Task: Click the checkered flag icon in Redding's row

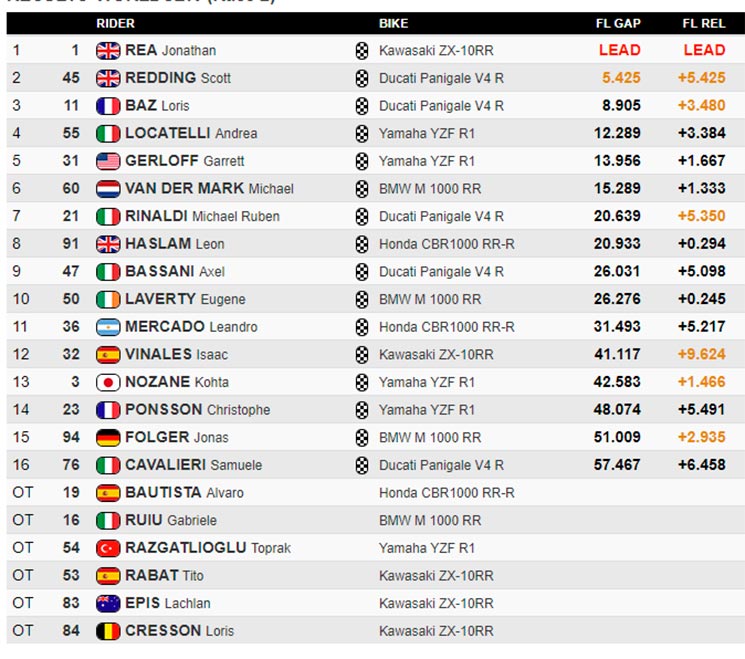Action: coord(362,78)
